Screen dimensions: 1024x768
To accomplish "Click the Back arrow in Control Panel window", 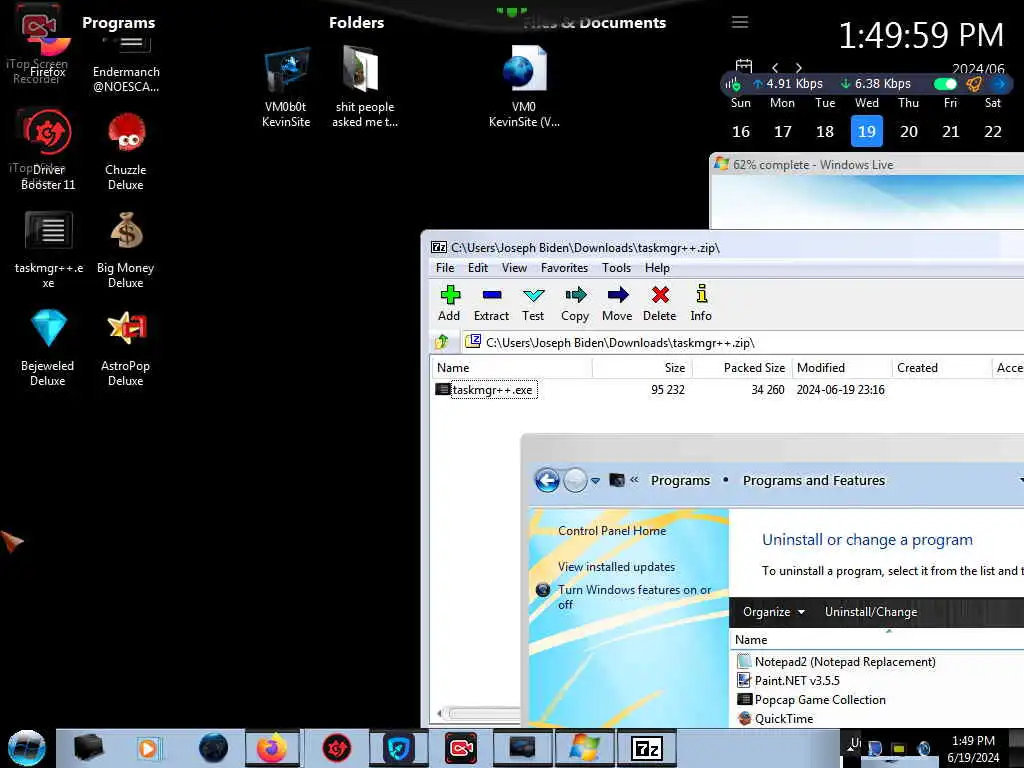I will pos(547,481).
